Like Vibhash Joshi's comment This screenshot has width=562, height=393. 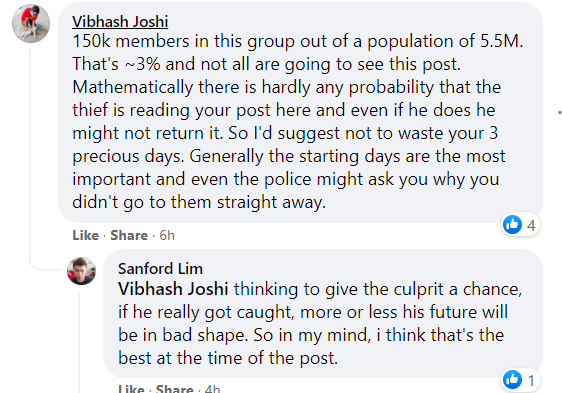85,235
